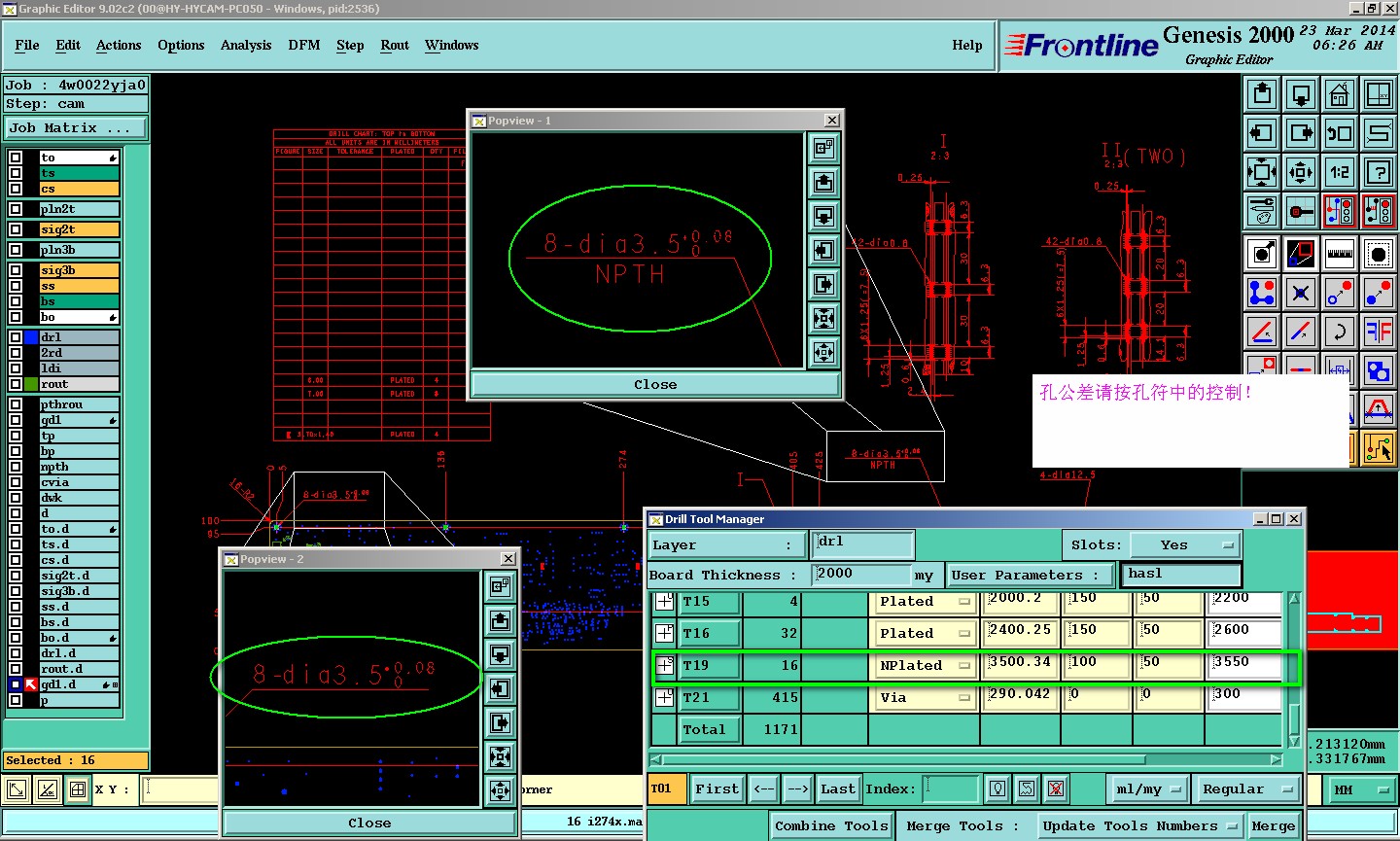Click the pan up view icon
This screenshot has height=841, width=1400.
(x=1262, y=94)
